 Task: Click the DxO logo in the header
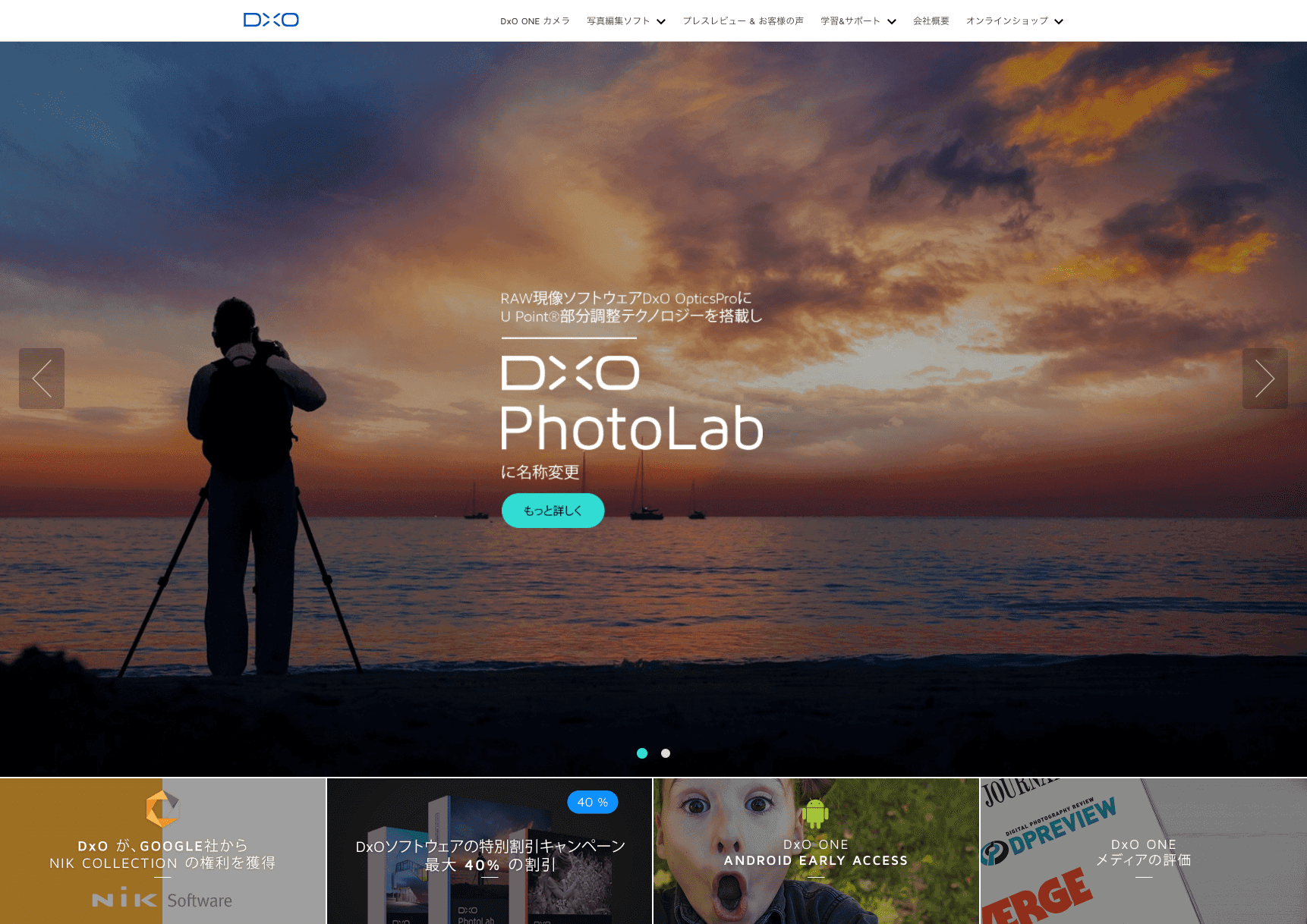[x=271, y=20]
